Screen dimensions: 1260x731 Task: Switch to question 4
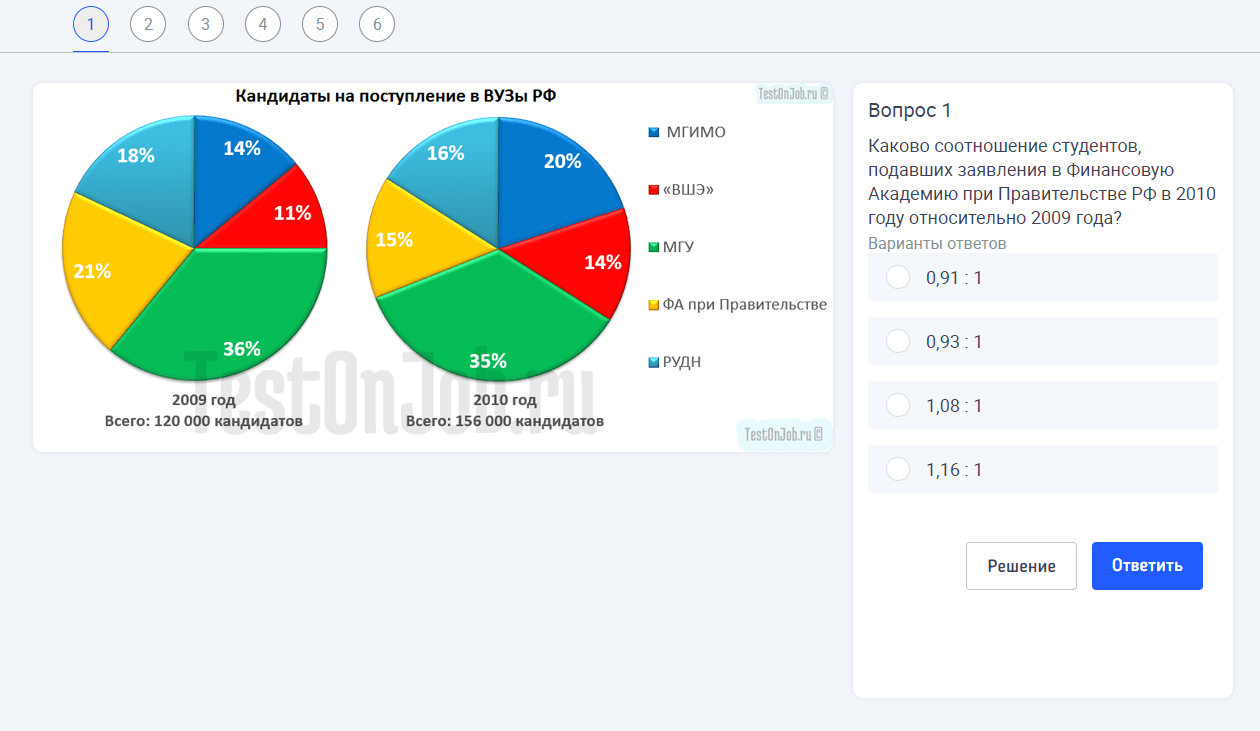[x=263, y=25]
